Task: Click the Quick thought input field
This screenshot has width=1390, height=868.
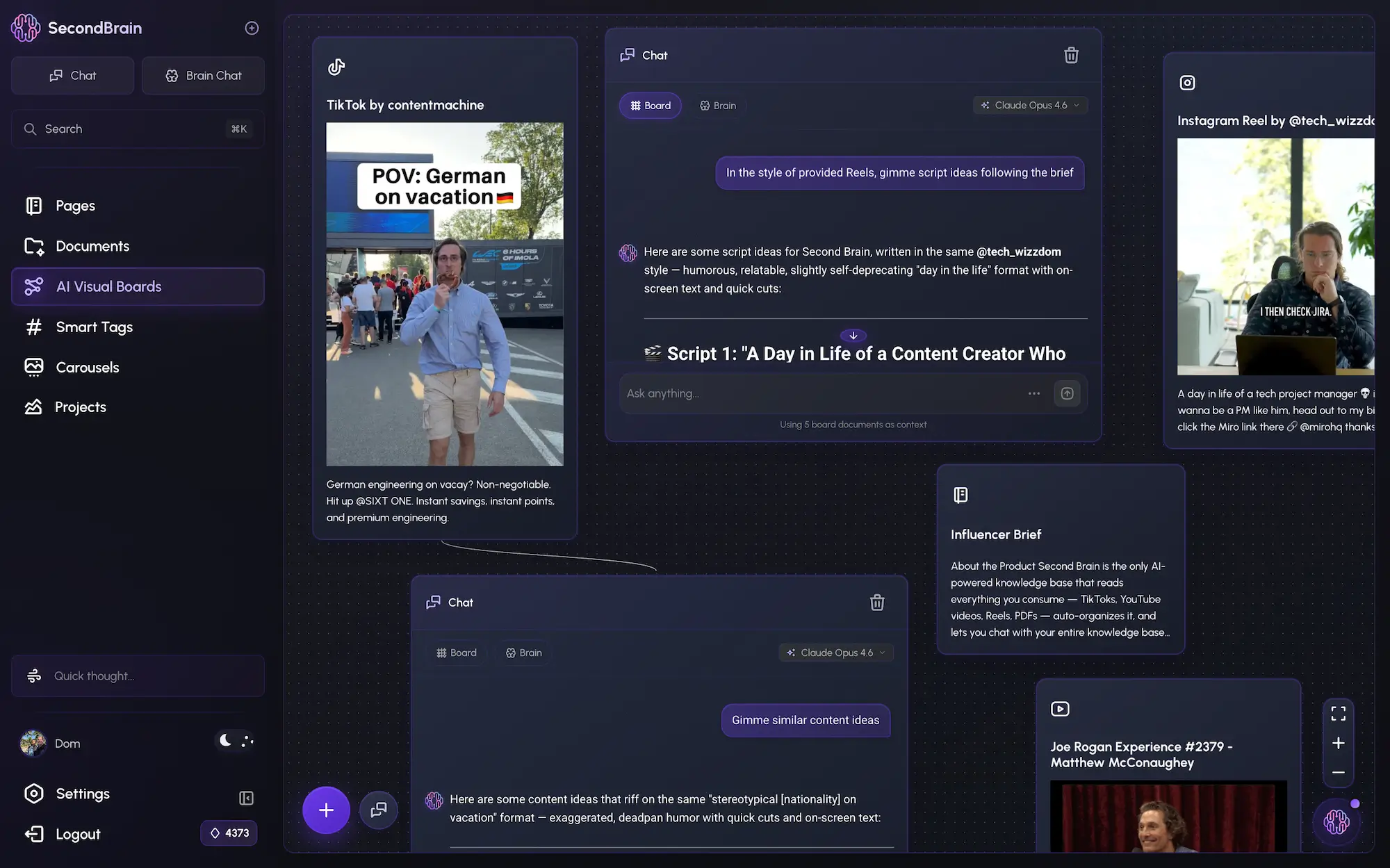Action: pos(138,675)
